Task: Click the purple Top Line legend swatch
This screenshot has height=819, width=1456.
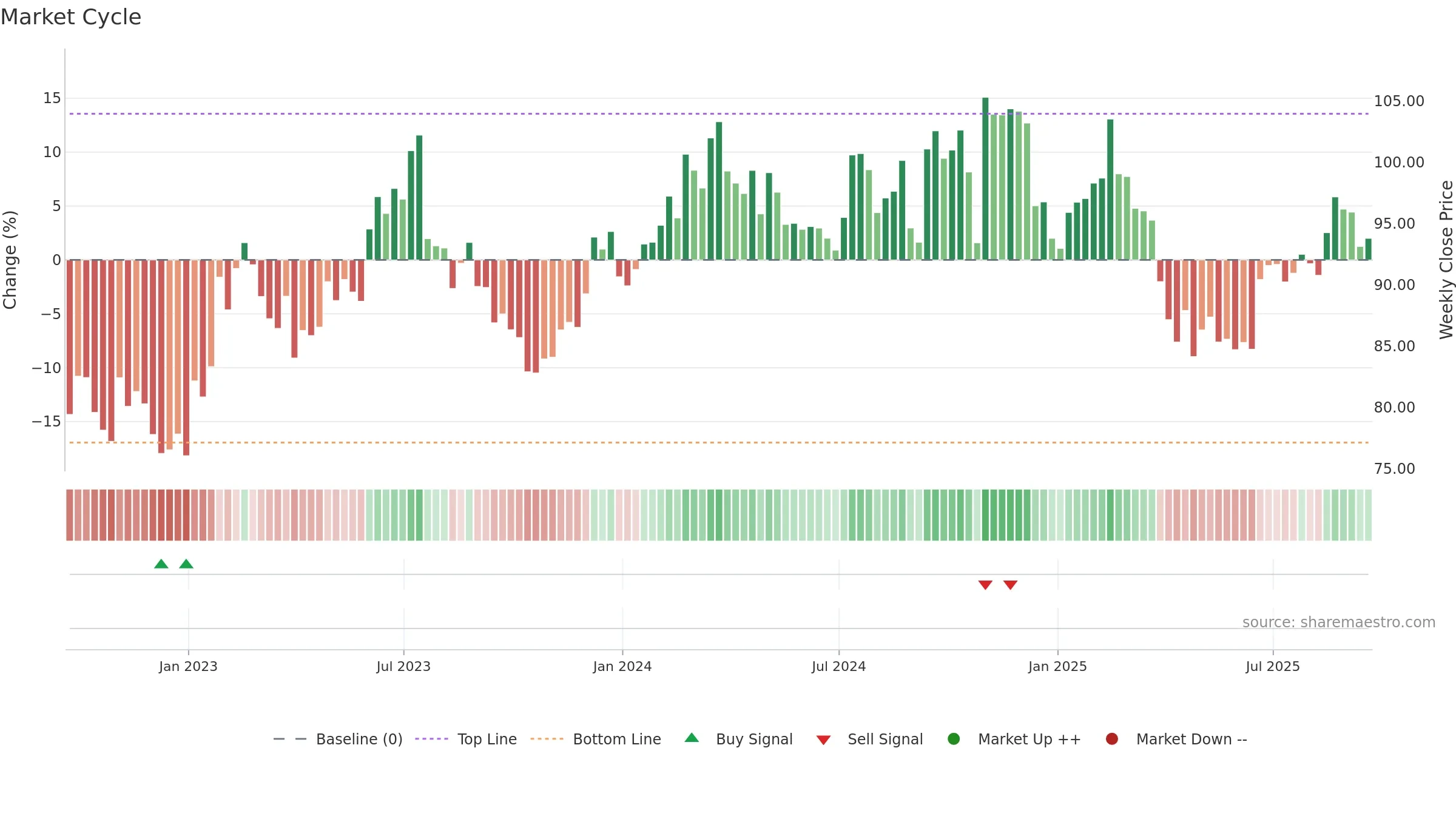Action: (x=431, y=739)
